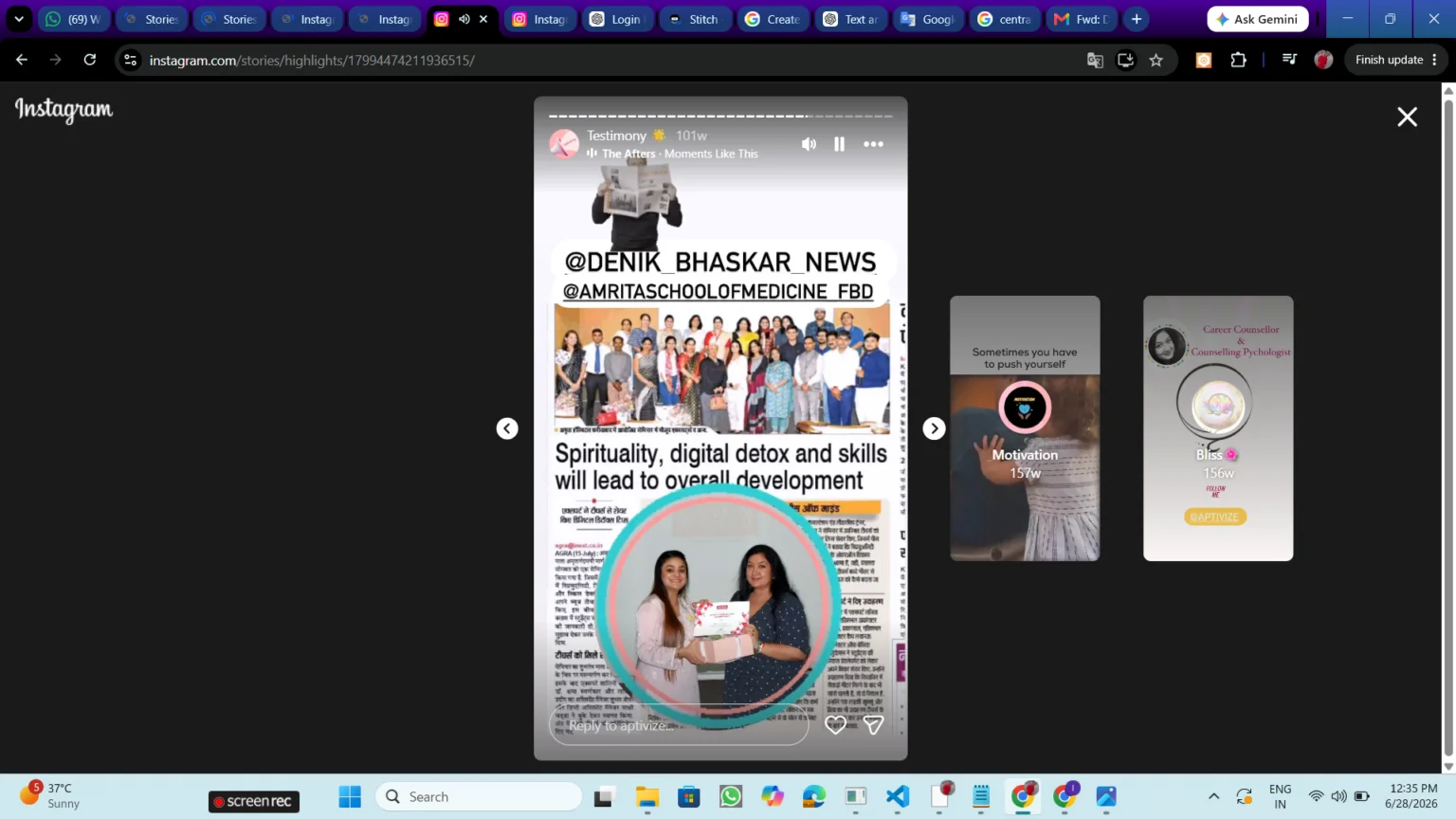The width and height of the screenshot is (1456, 819).
Task: Switch to the centra Google tab
Action: (x=1004, y=19)
